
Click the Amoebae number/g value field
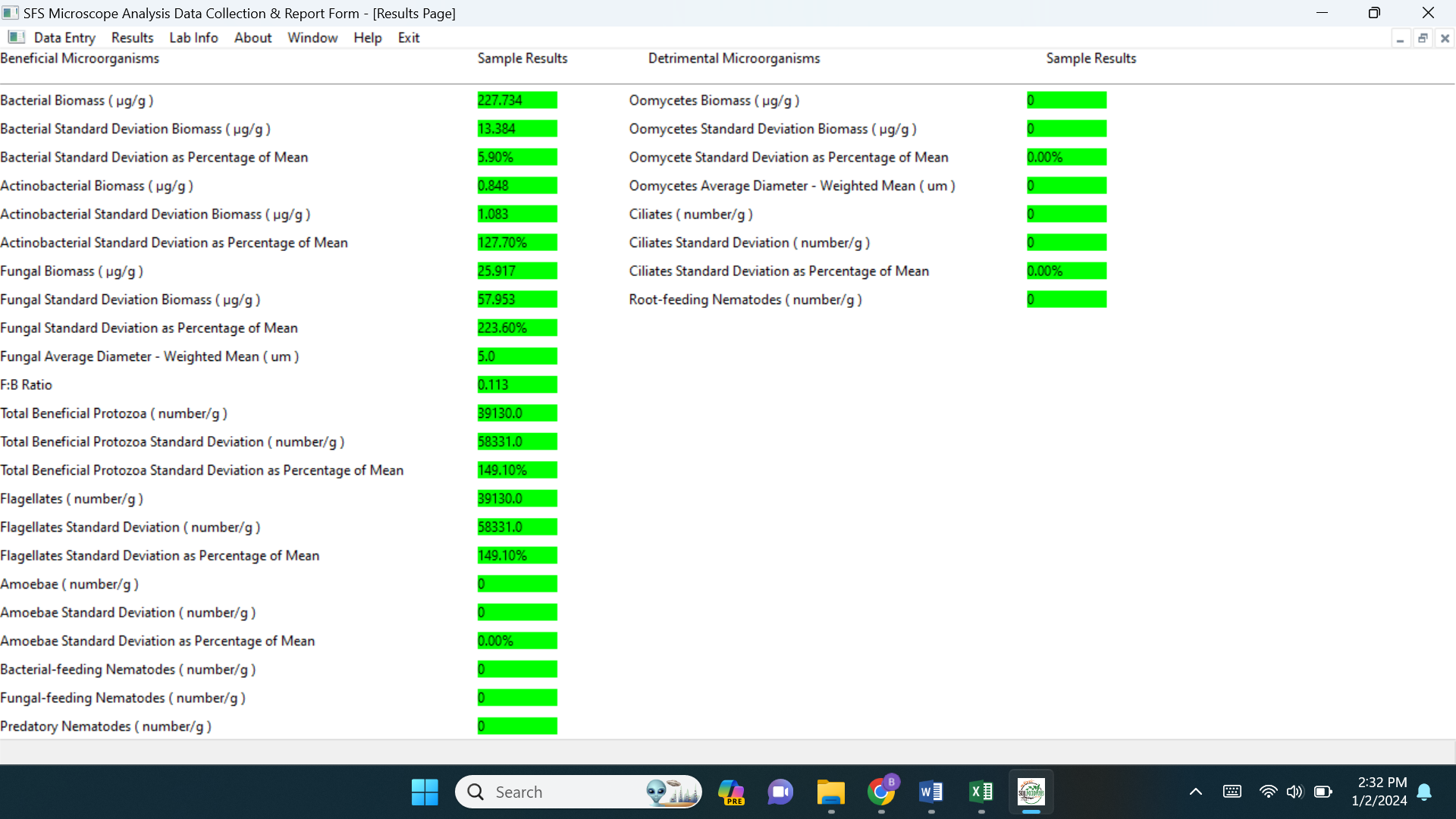(517, 584)
